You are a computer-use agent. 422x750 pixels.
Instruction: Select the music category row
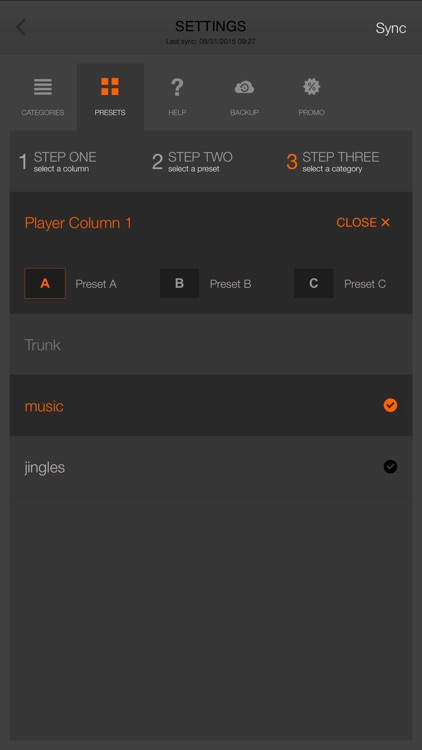[211, 405]
